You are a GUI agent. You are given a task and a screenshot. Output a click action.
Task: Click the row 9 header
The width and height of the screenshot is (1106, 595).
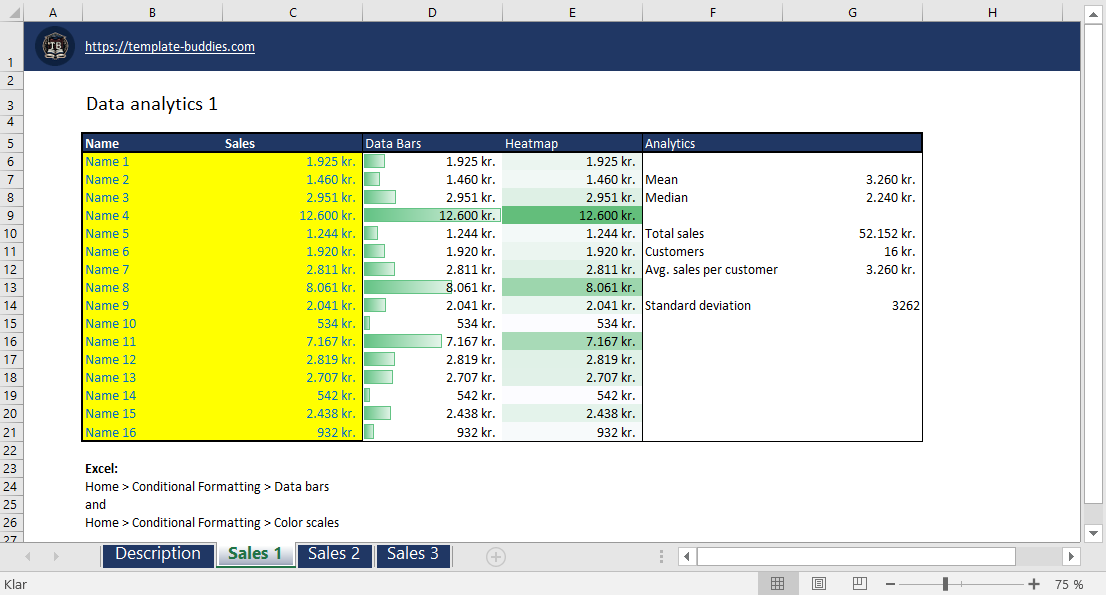pos(13,215)
